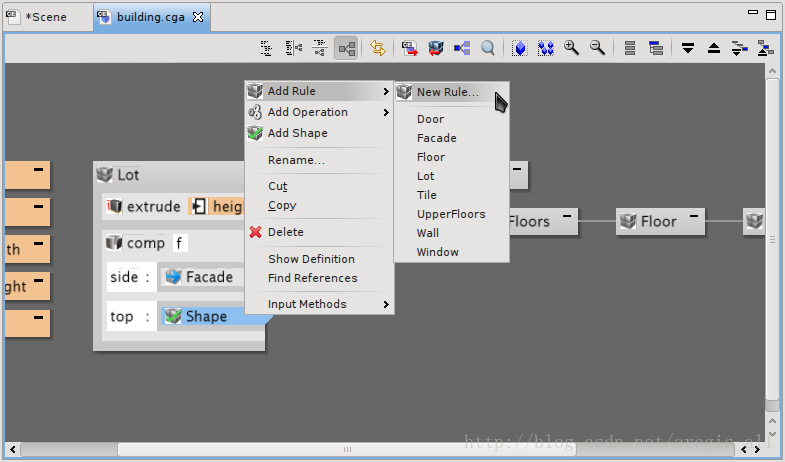Choose New Rule... in the submenu
This screenshot has height=462, width=785.
pyautogui.click(x=452, y=92)
